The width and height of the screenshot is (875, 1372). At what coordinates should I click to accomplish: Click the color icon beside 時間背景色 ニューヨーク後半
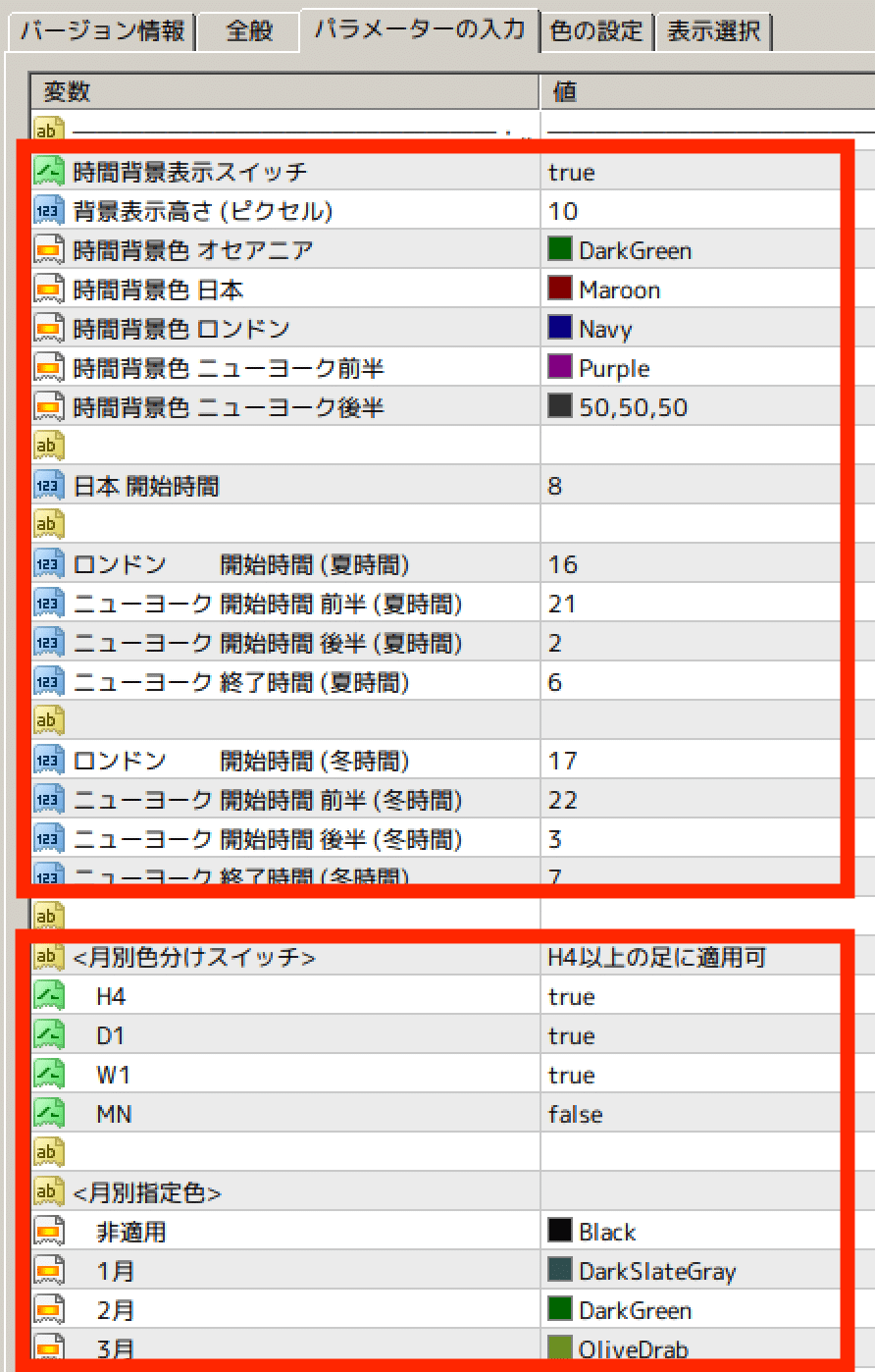tap(49, 407)
